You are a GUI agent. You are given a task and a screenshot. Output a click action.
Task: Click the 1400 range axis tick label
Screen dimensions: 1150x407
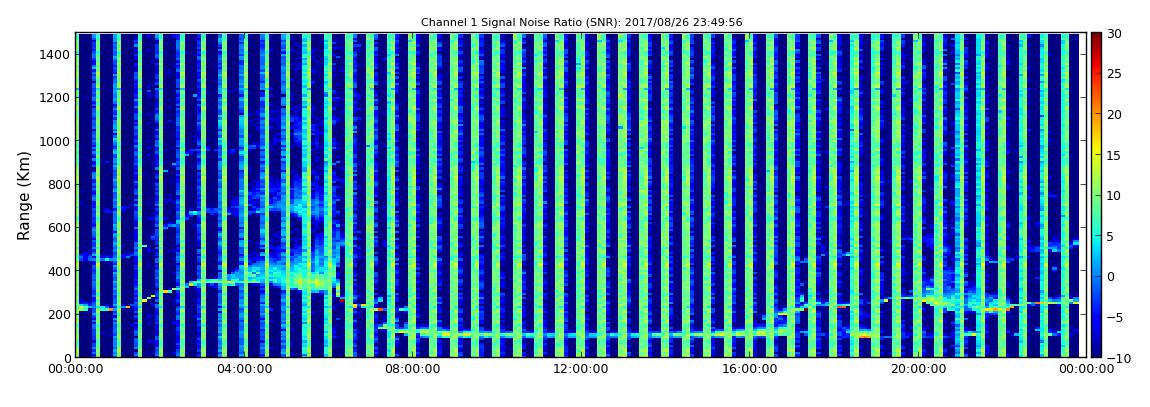[x=56, y=54]
